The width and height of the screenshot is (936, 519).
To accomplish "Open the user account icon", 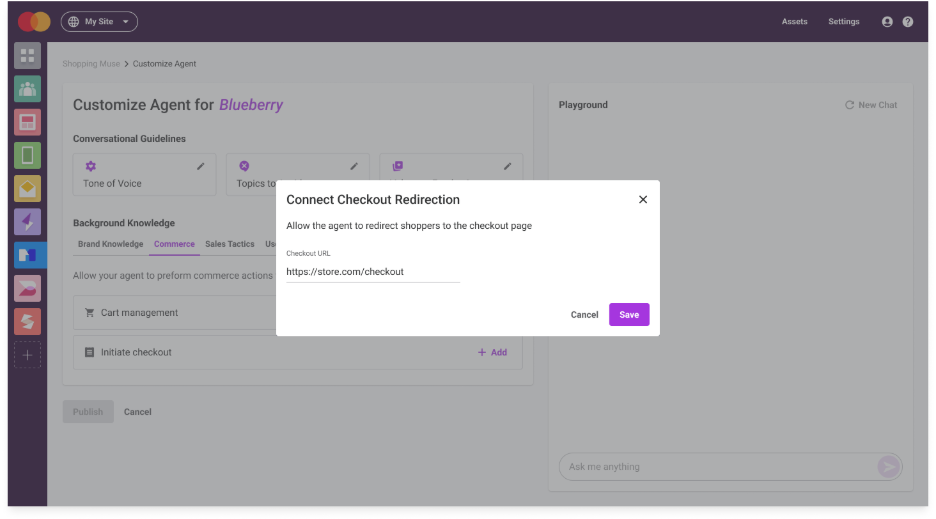I will tap(887, 22).
